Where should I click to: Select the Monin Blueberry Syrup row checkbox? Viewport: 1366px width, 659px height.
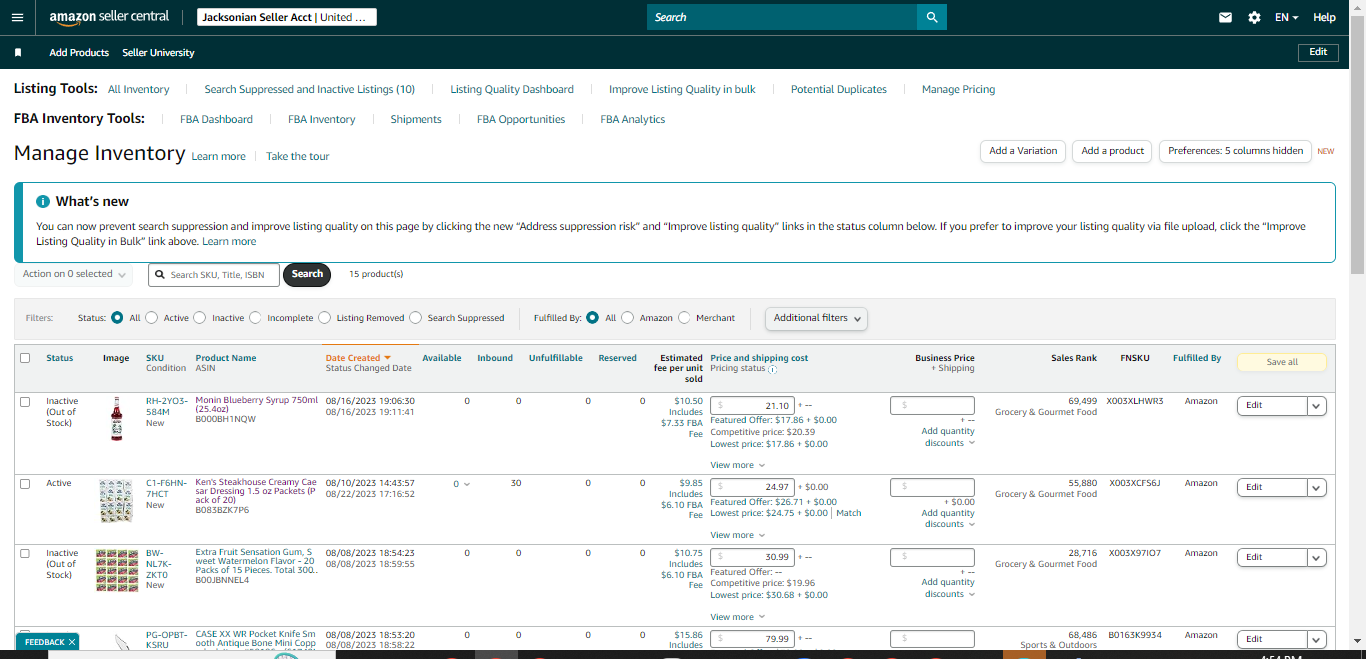click(x=25, y=401)
